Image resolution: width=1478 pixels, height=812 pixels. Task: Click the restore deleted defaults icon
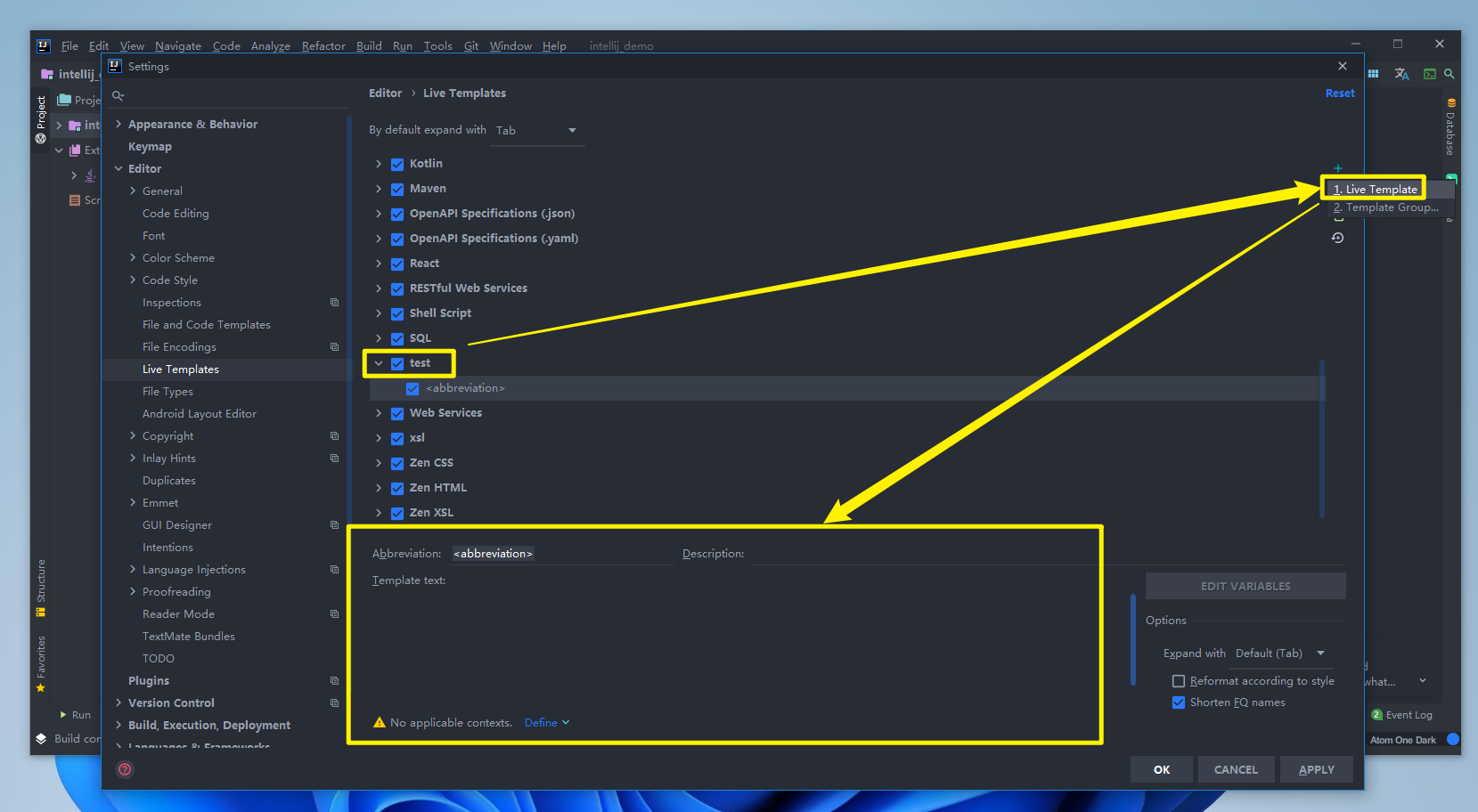(1337, 238)
